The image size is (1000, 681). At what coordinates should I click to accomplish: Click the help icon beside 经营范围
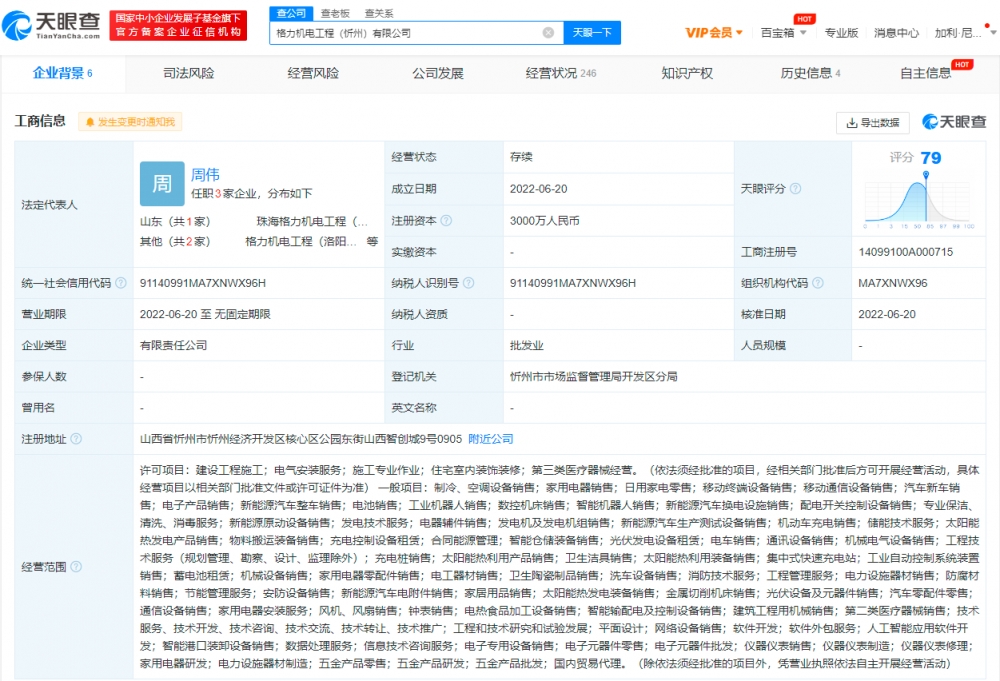[x=76, y=567]
